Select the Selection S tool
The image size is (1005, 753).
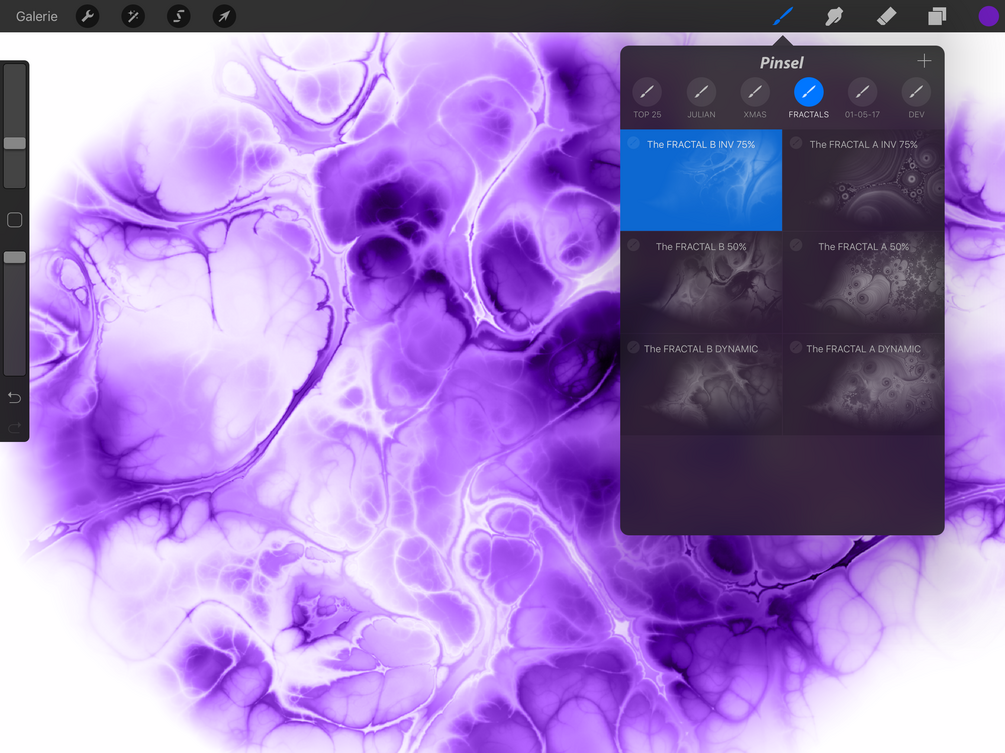pos(179,16)
